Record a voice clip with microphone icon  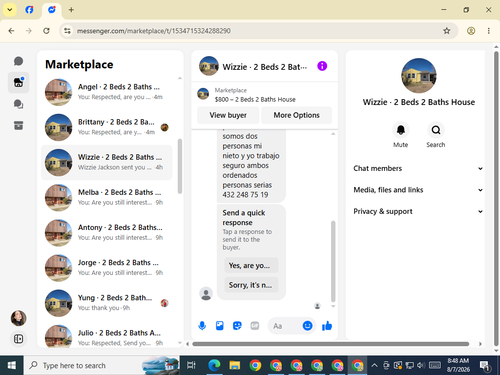tap(202, 326)
